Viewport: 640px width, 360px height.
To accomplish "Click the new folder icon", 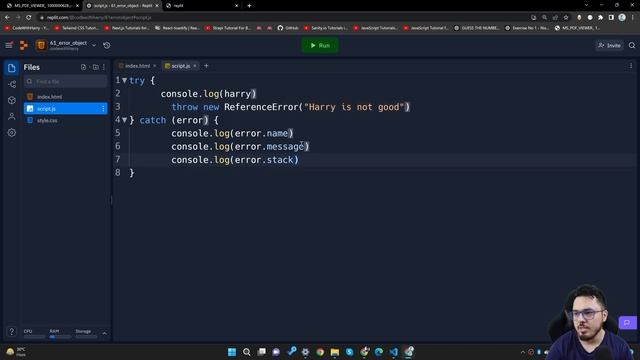I will pos(96,67).
